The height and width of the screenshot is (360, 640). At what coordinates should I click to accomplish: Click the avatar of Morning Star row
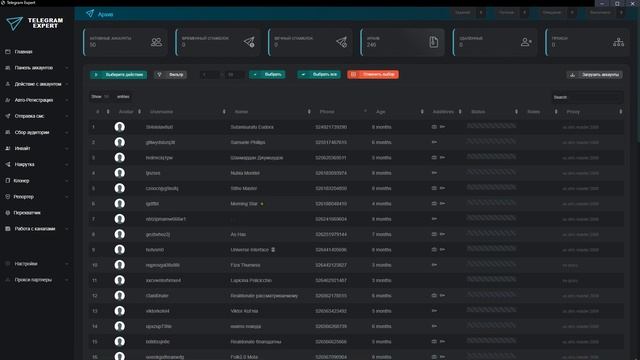click(120, 204)
